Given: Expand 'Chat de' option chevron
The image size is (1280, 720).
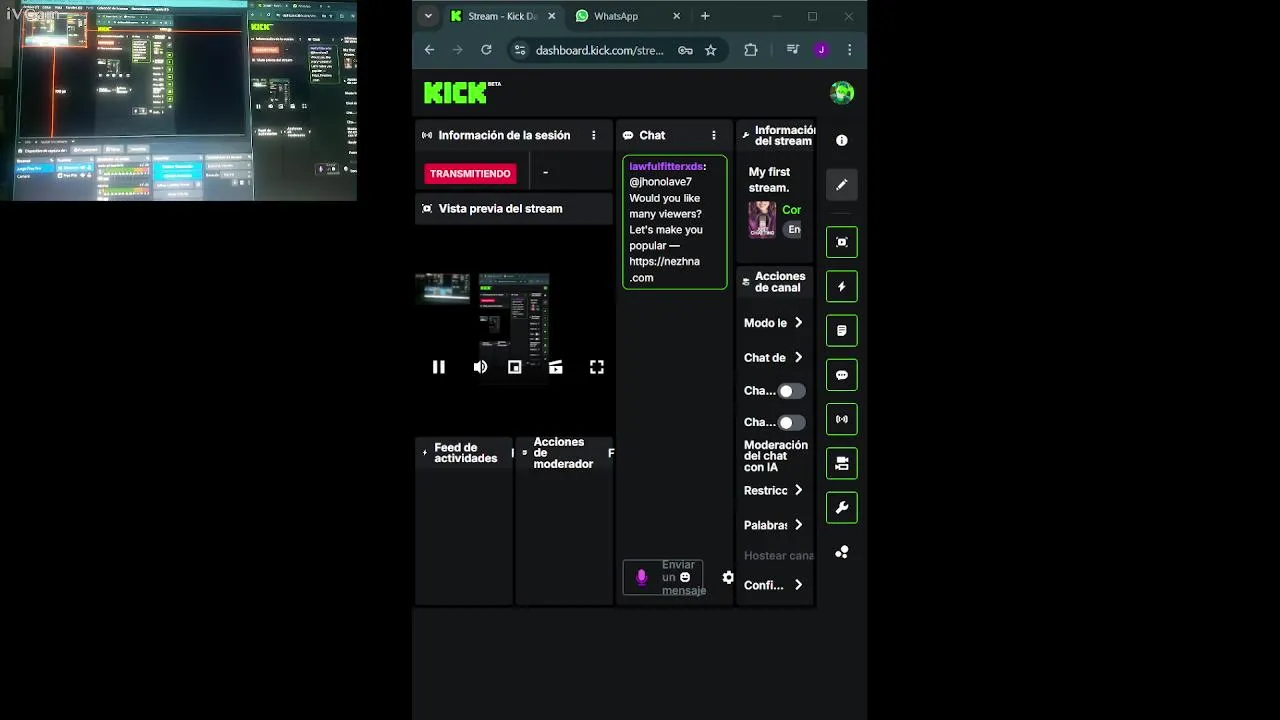Looking at the screenshot, I should click(x=798, y=358).
